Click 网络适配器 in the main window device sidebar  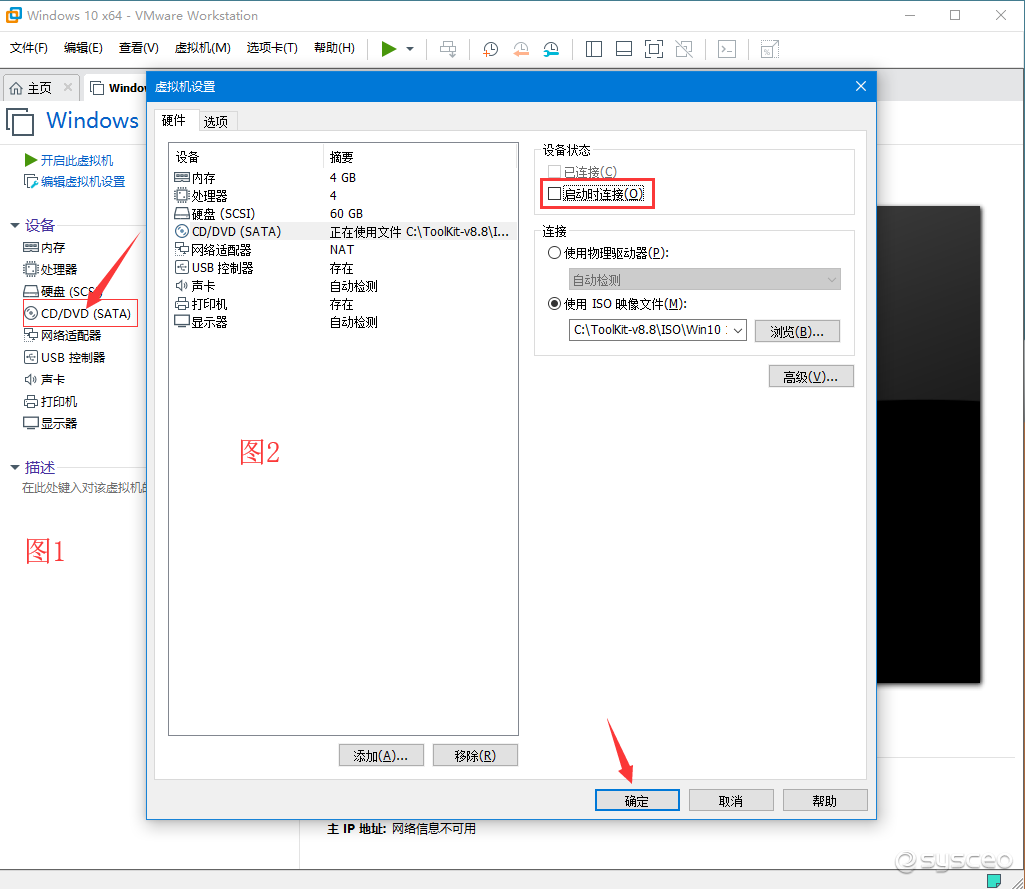pos(63,335)
